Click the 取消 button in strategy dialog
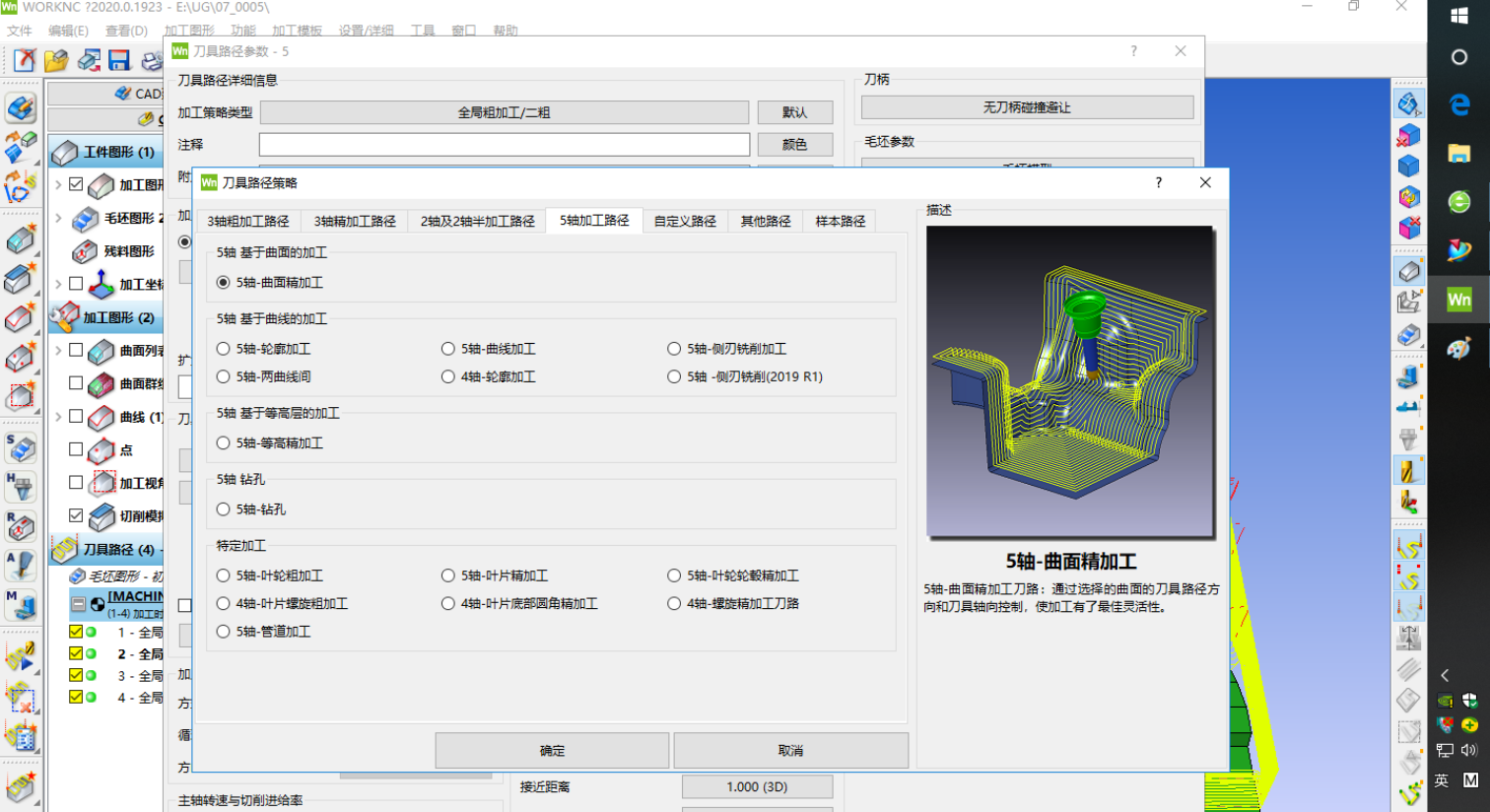The height and width of the screenshot is (812, 1490). 790,751
